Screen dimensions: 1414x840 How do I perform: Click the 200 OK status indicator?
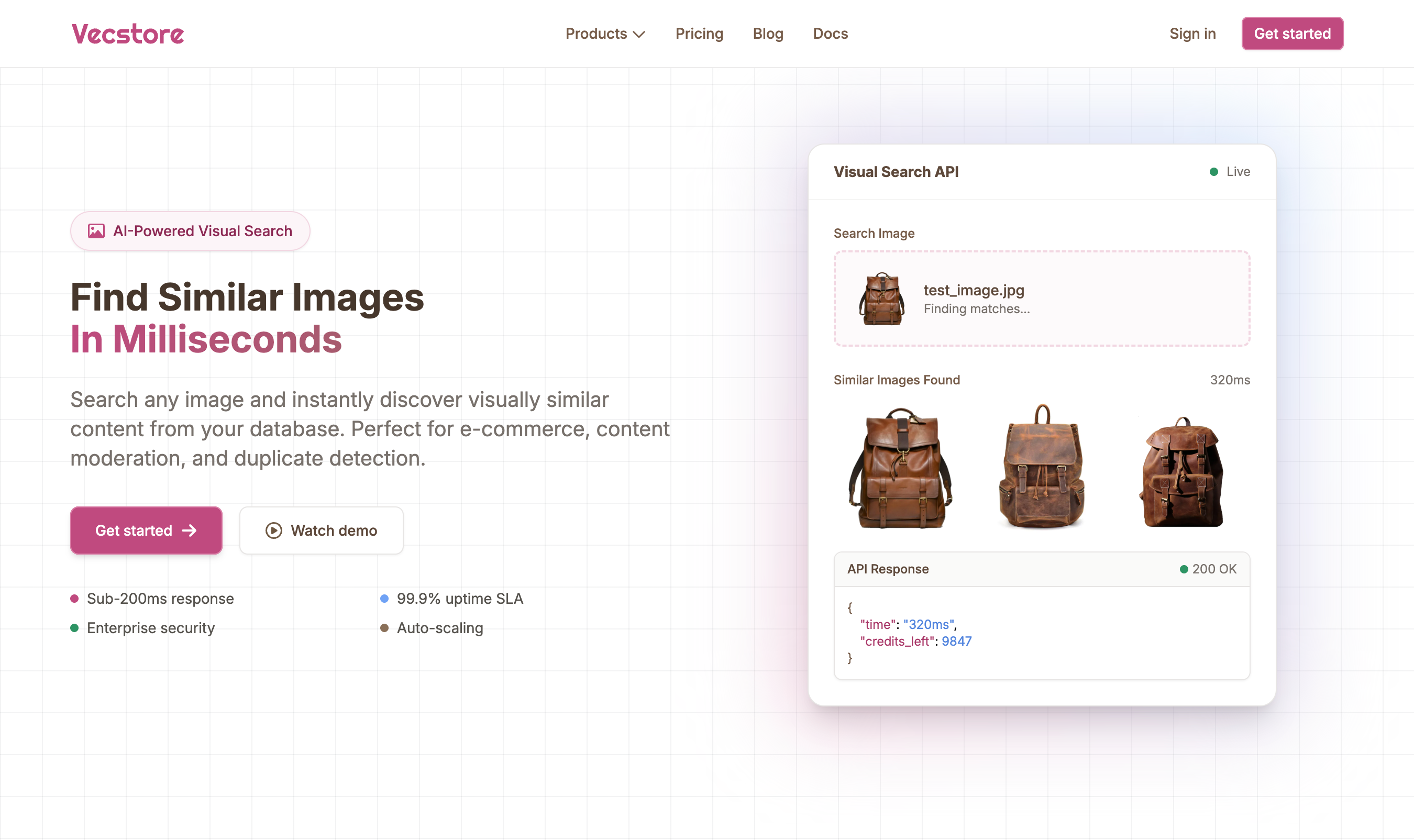point(1208,569)
